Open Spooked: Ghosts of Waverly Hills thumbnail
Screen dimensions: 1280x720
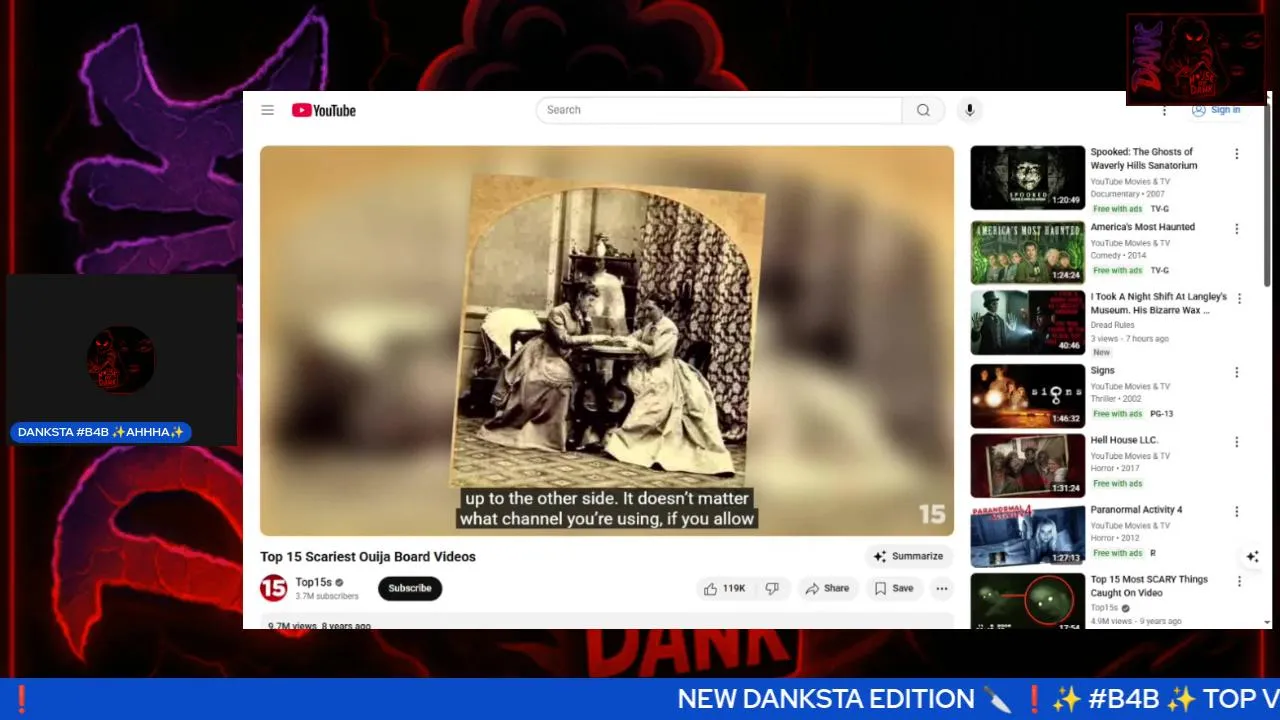(1027, 178)
